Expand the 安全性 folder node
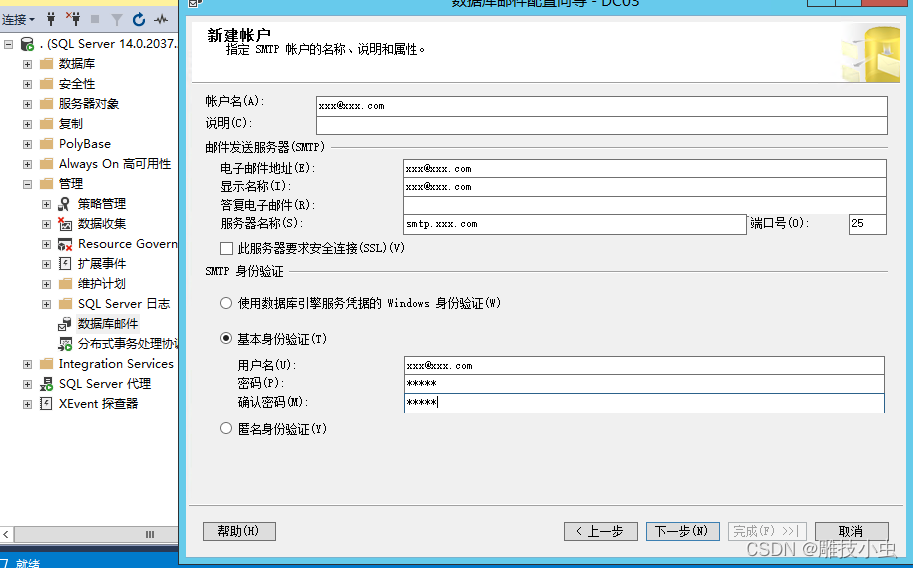 [27, 84]
